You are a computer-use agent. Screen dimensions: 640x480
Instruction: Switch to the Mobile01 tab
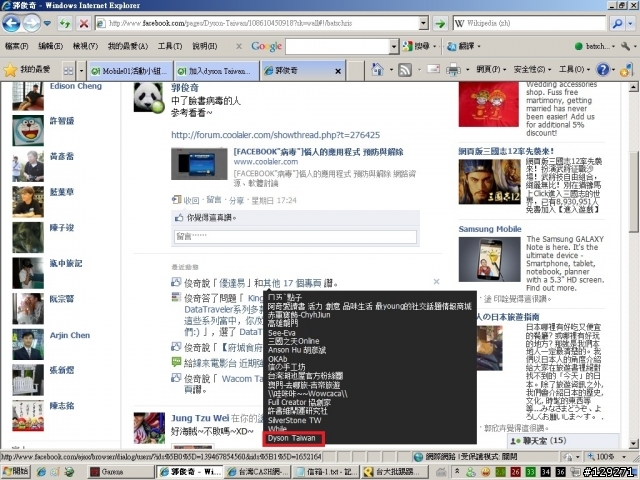(x=131, y=71)
